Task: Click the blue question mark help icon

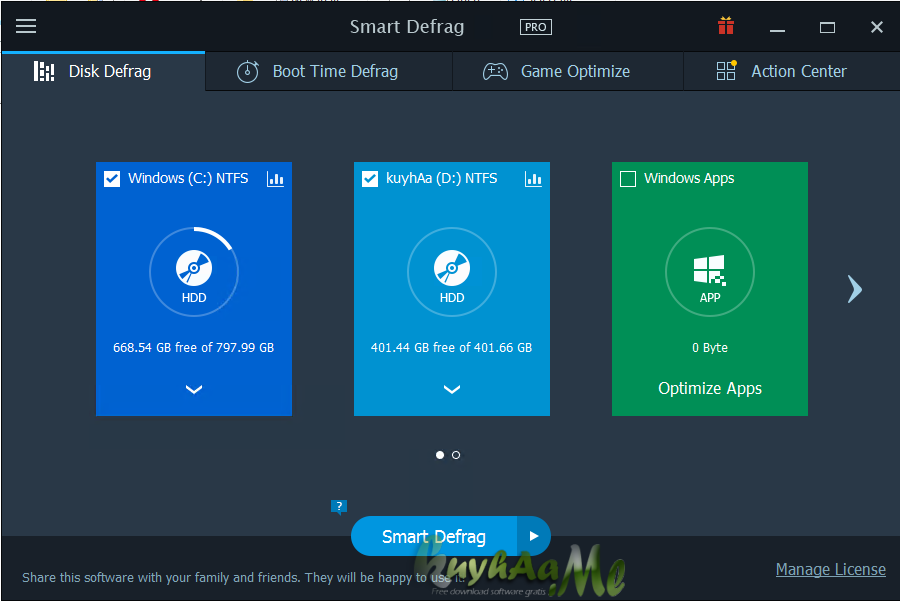Action: pyautogui.click(x=339, y=506)
